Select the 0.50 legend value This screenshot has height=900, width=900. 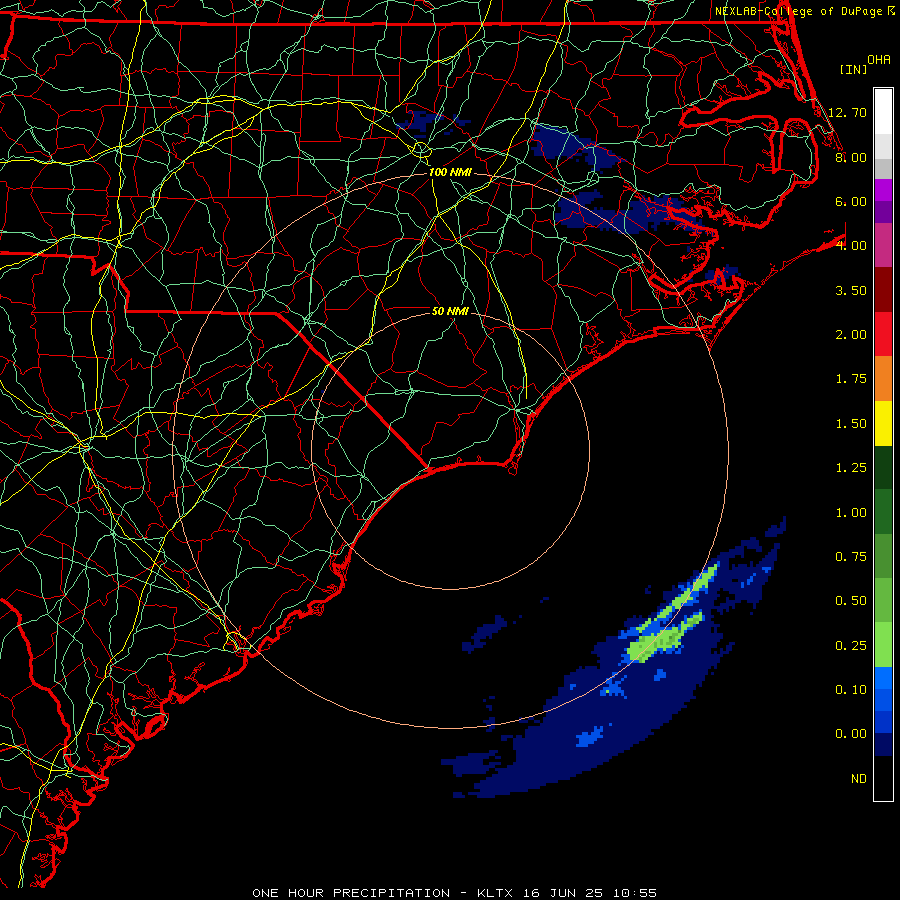pos(851,601)
